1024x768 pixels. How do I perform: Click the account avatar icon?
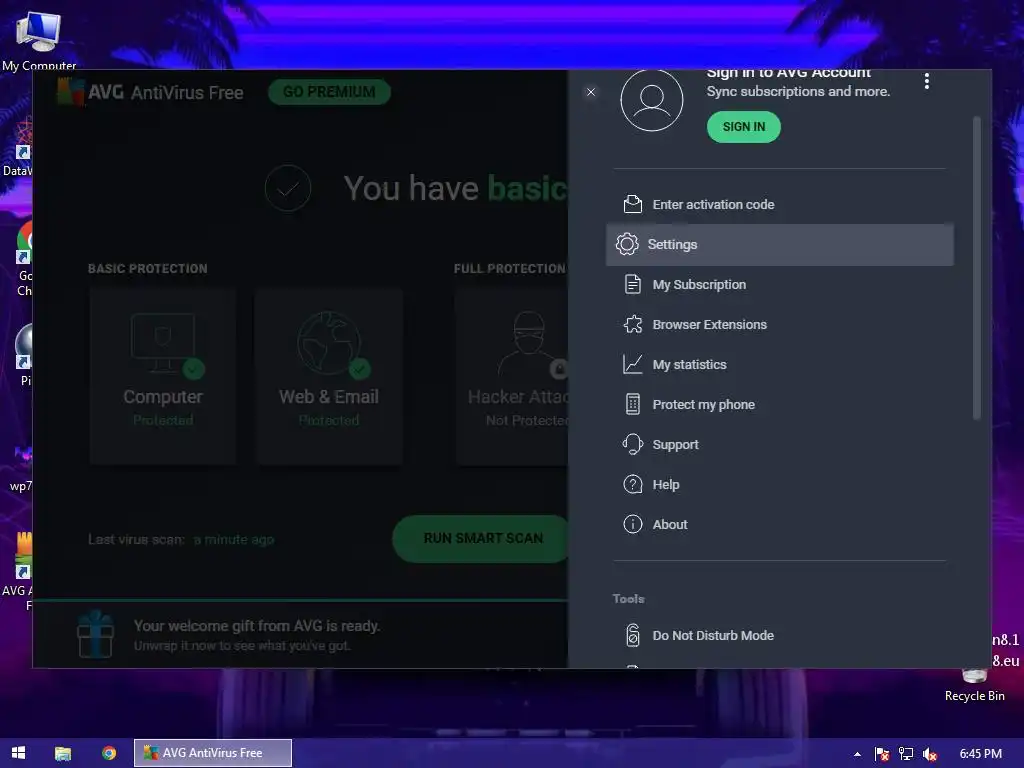point(652,100)
